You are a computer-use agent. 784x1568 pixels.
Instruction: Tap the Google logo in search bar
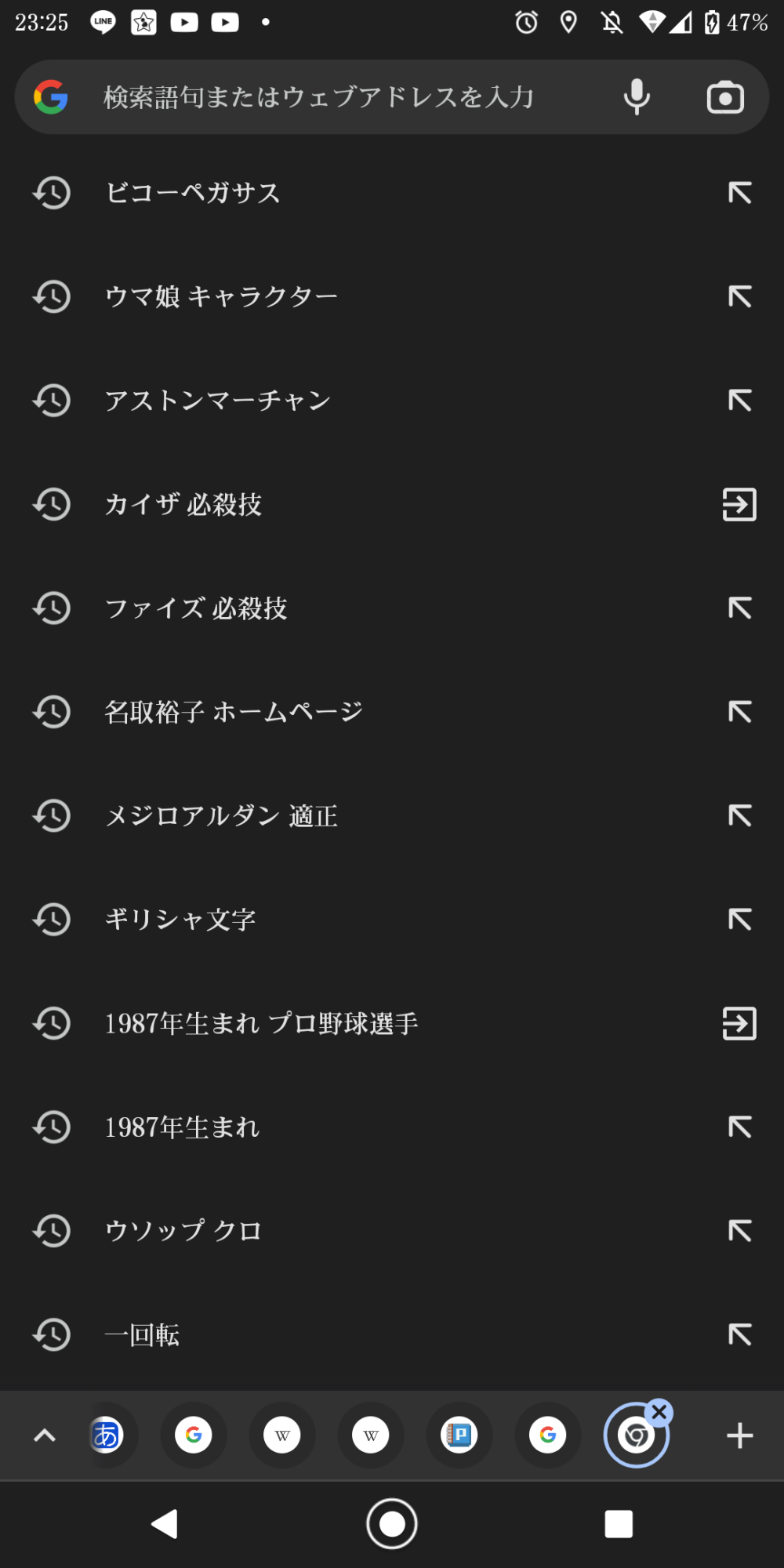pos(51,97)
